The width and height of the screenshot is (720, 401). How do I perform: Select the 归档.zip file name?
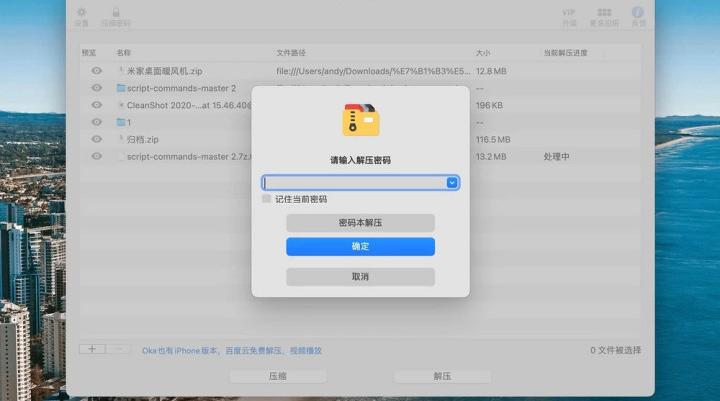143,139
